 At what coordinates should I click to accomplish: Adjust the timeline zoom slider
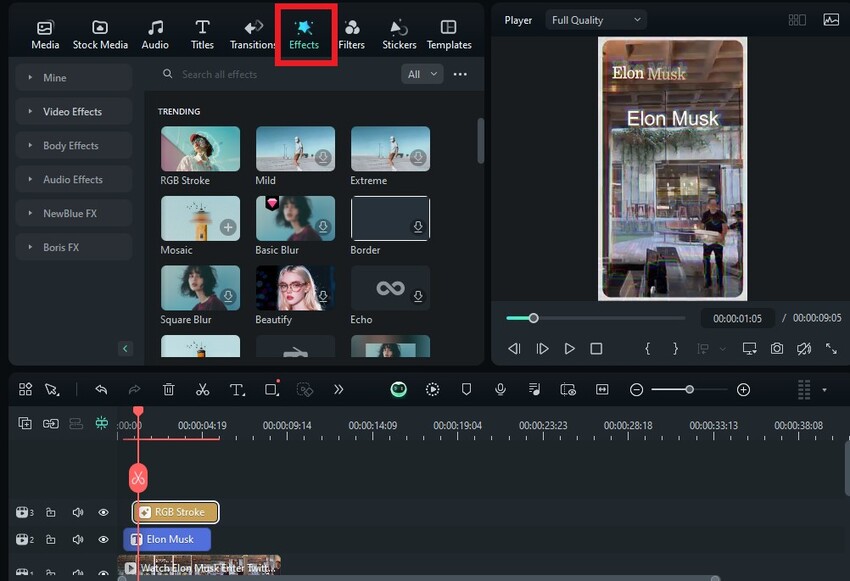[689, 390]
